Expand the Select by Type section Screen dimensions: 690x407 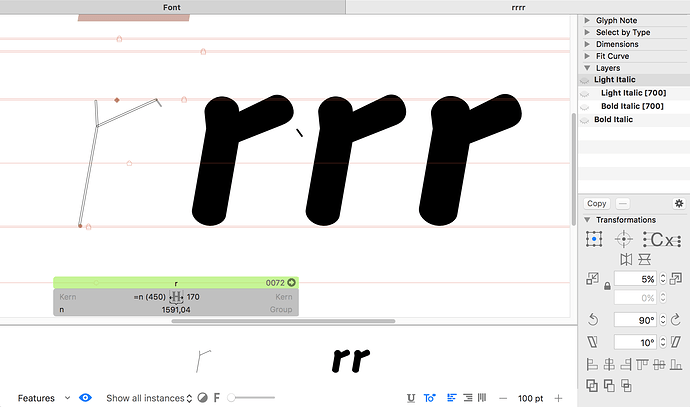tap(587, 32)
